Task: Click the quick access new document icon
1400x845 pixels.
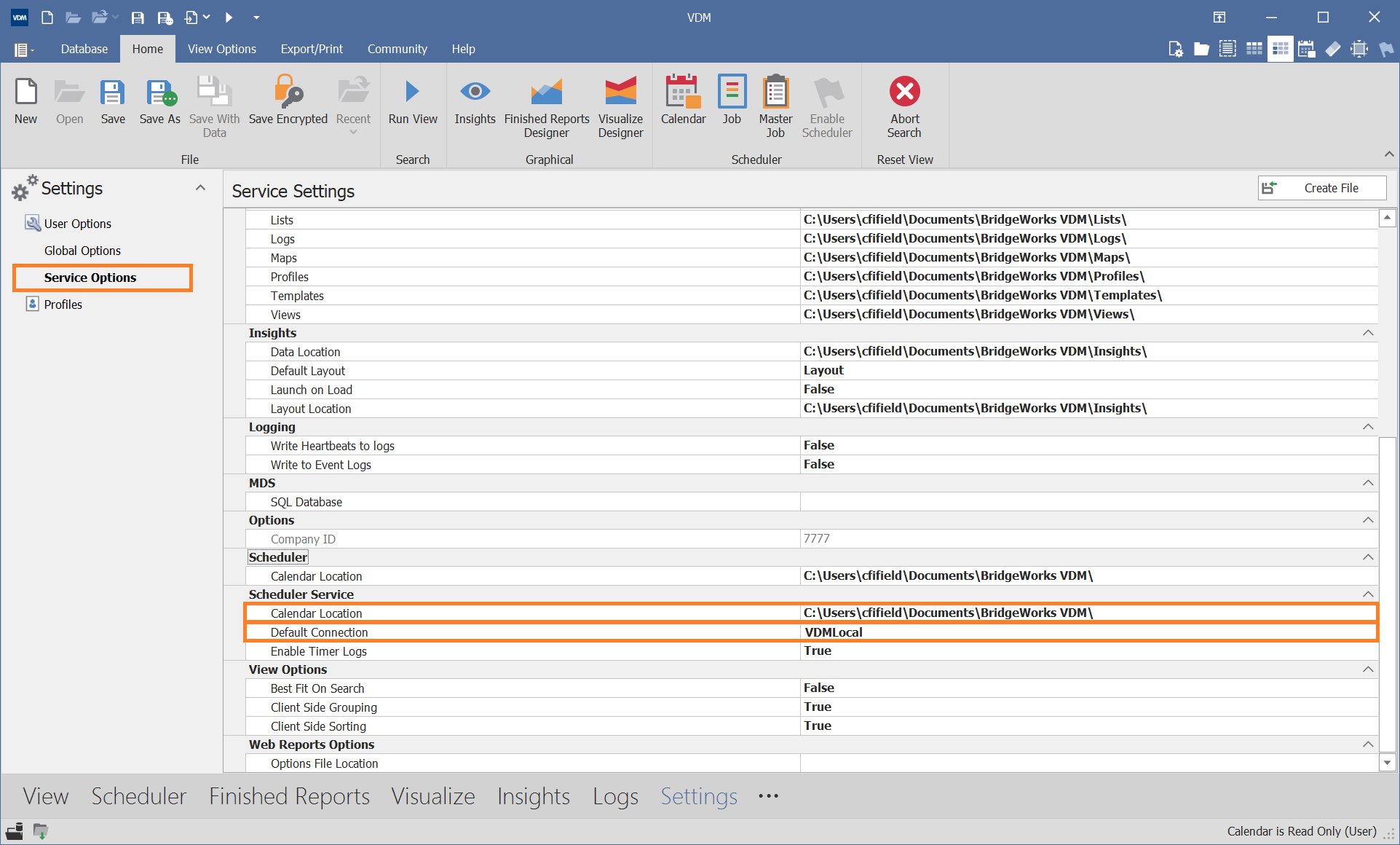Action: tap(47, 17)
